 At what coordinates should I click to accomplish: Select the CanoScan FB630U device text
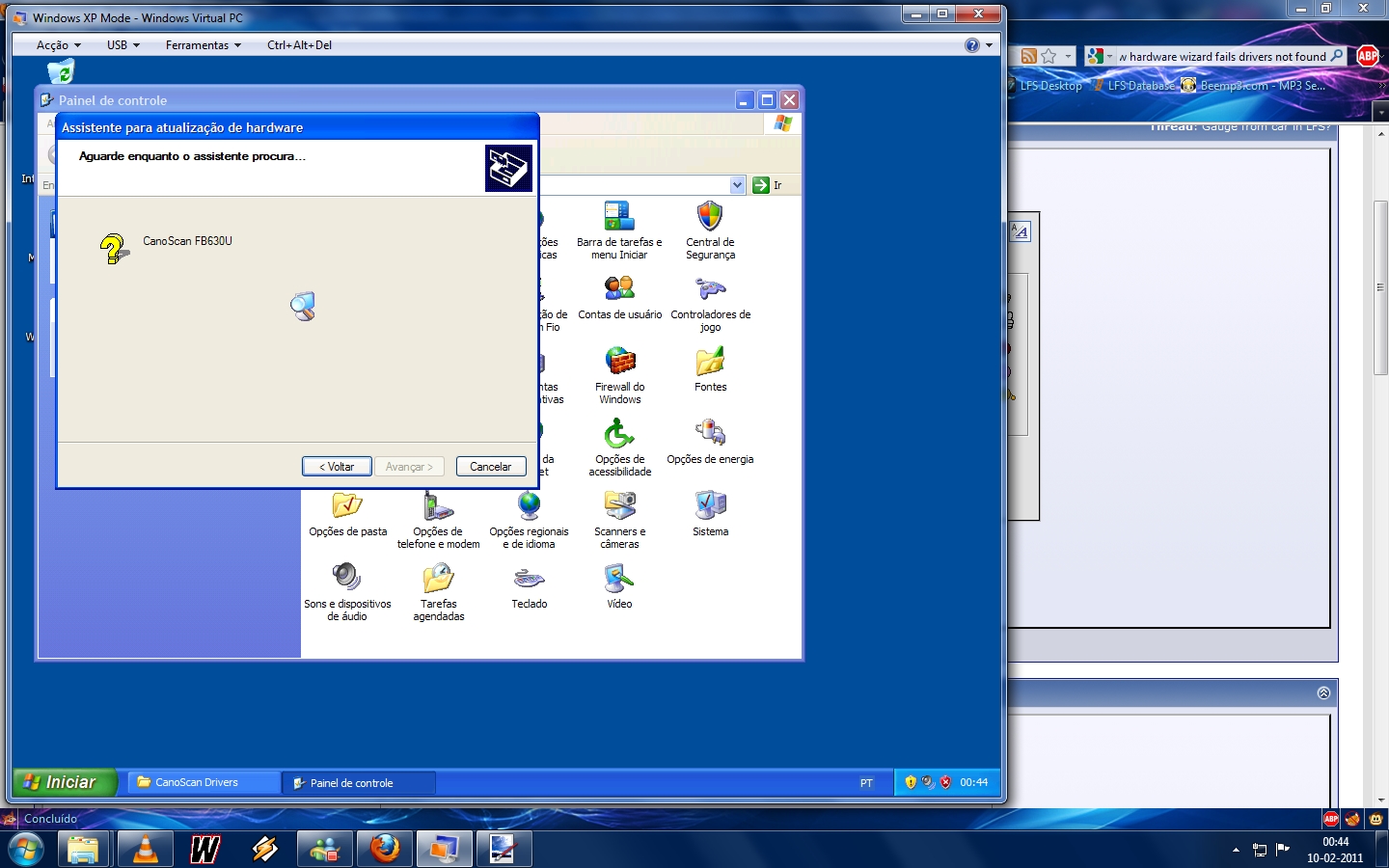pos(187,241)
